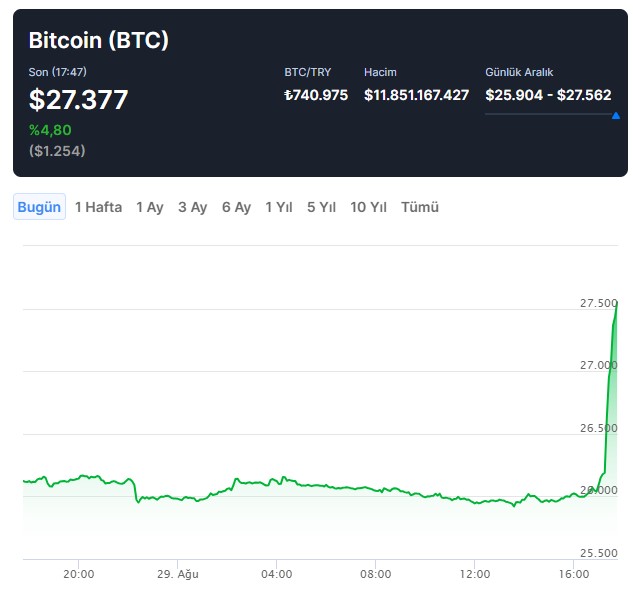Viewport: 633px width, 596px height.
Task: Click the 29. Ağu date axis label
Action: coord(178,574)
